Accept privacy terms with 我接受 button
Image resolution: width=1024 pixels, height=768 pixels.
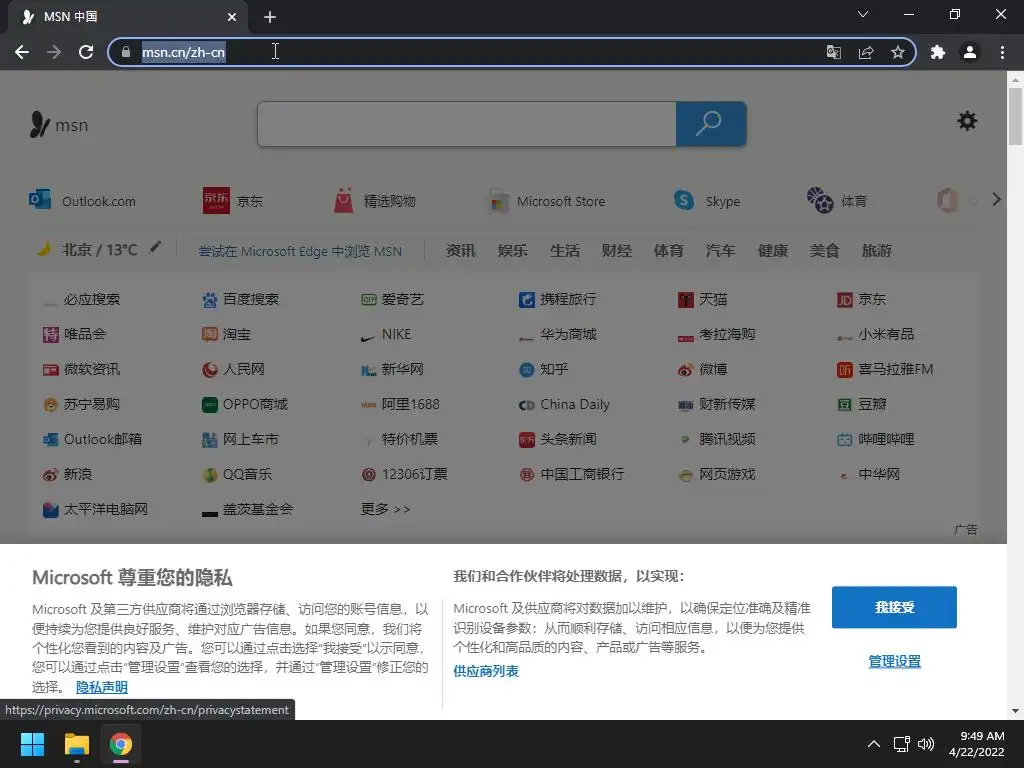pos(894,607)
